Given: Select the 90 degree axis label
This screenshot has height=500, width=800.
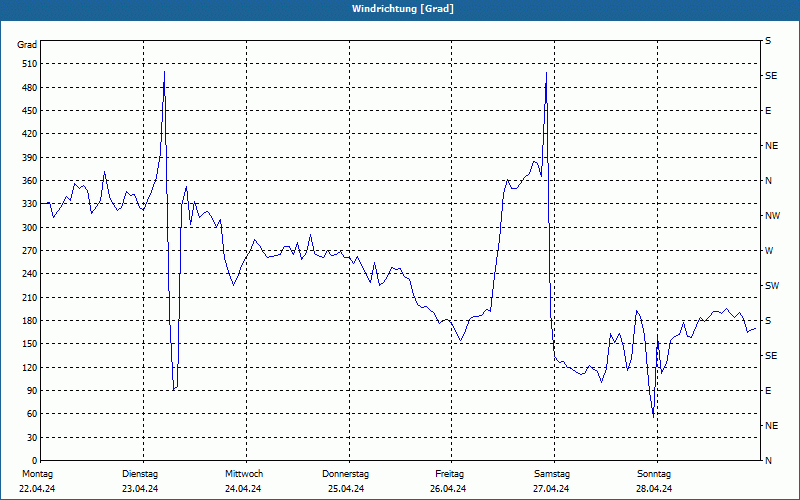Looking at the screenshot, I should (x=32, y=391).
